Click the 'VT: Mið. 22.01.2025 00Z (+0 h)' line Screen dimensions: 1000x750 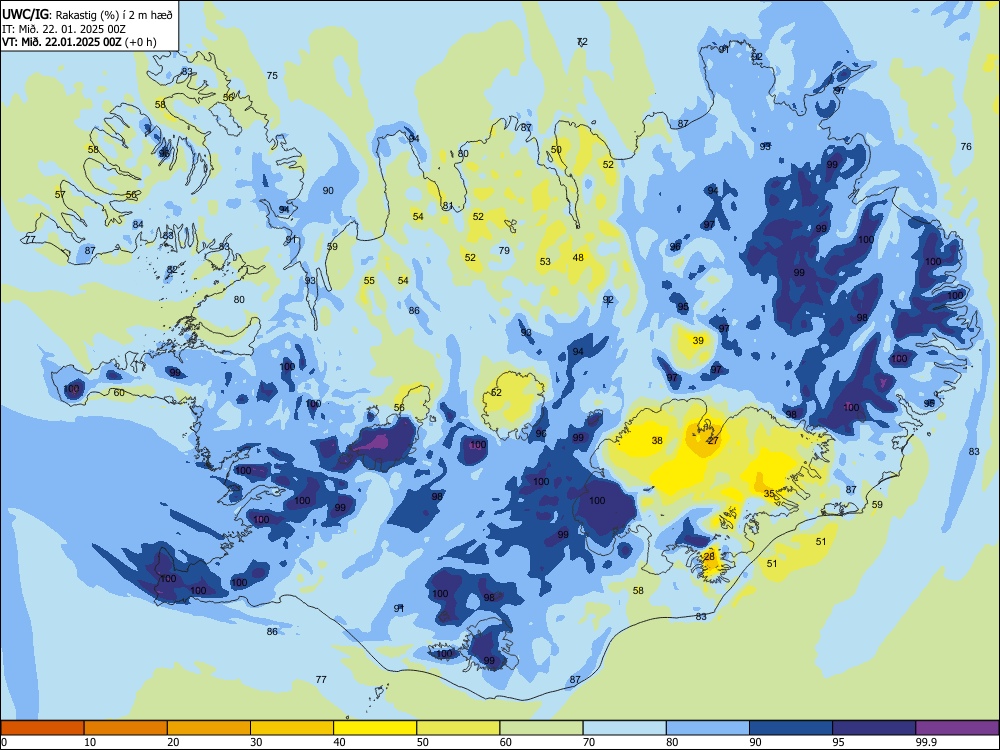pyautogui.click(x=79, y=42)
